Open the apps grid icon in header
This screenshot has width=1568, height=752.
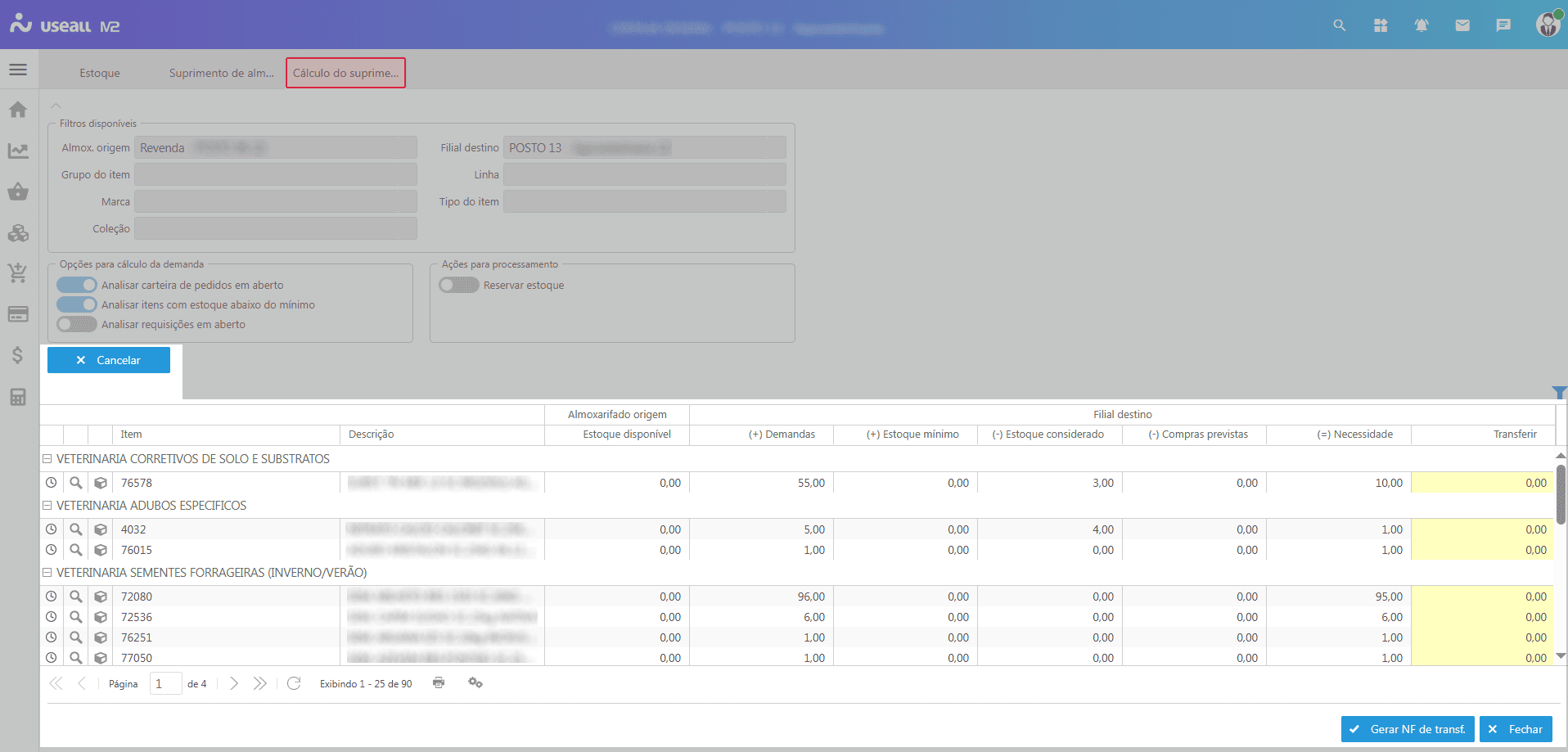(x=1381, y=25)
